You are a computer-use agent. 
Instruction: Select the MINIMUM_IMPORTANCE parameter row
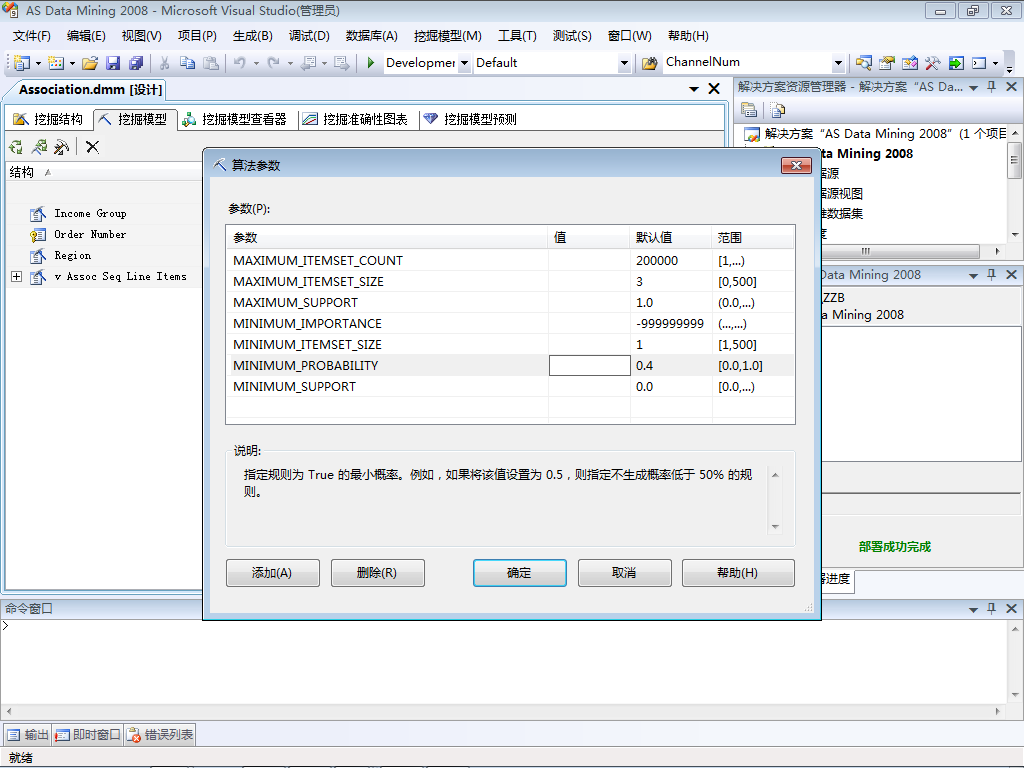510,324
